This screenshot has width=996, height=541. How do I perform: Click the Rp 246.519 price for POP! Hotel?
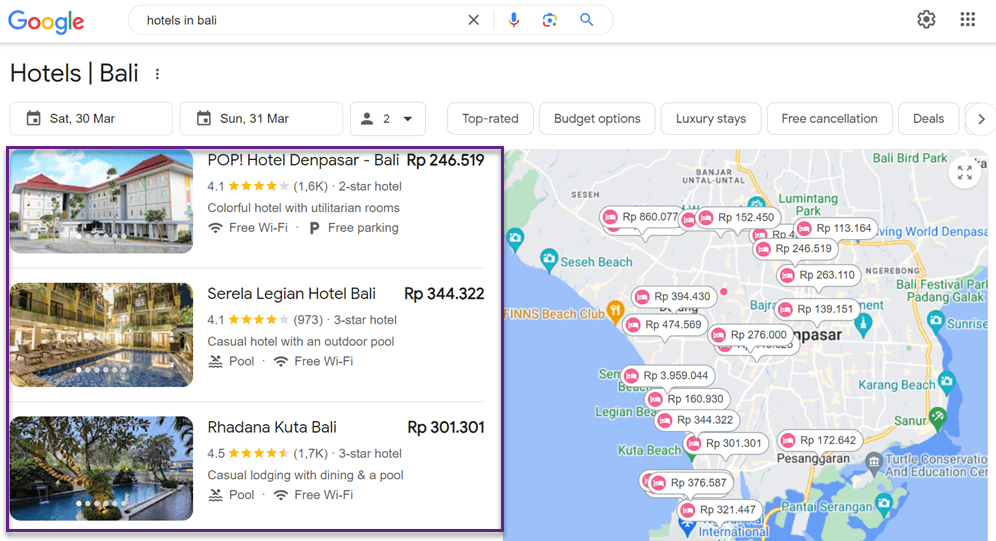(445, 161)
